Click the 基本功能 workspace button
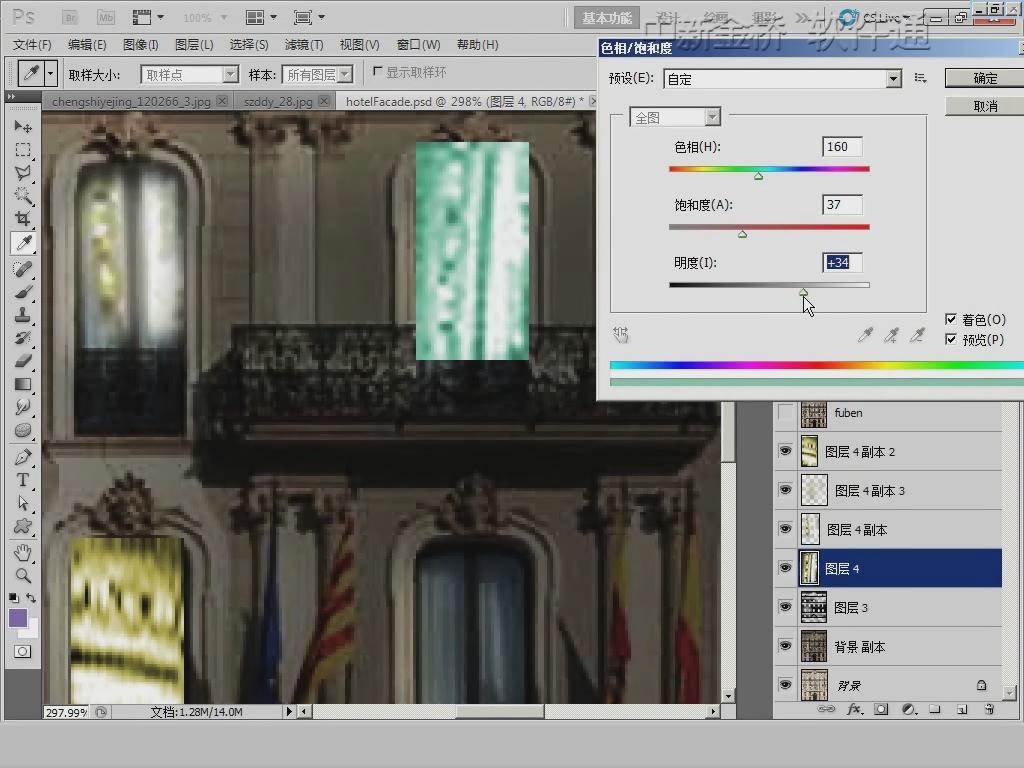1024x768 pixels. coord(607,18)
